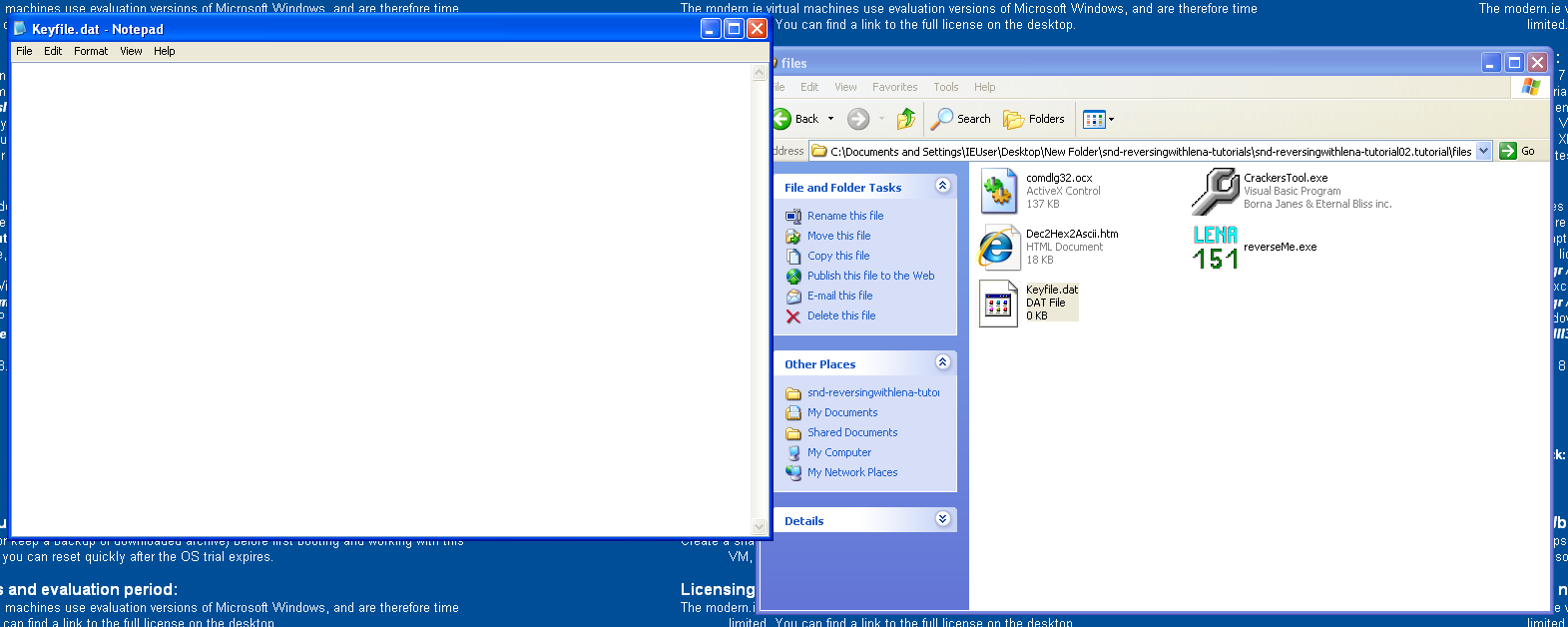Click the address bar path field

1142,152
